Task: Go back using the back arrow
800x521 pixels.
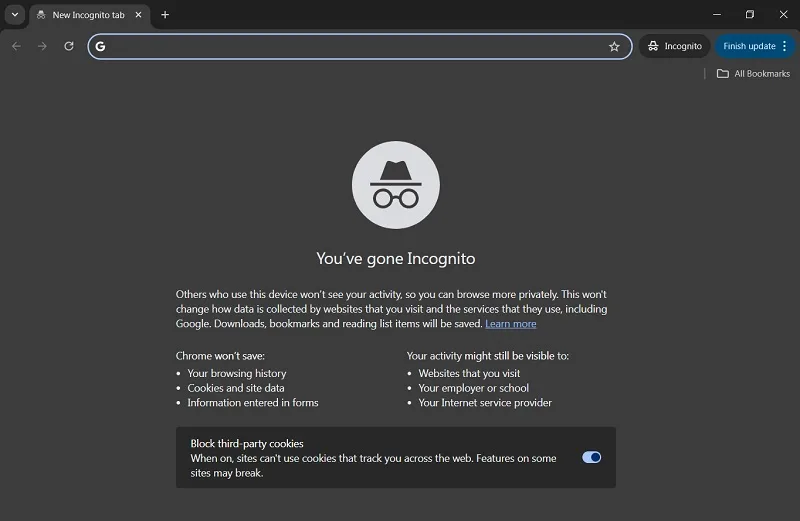Action: click(16, 46)
